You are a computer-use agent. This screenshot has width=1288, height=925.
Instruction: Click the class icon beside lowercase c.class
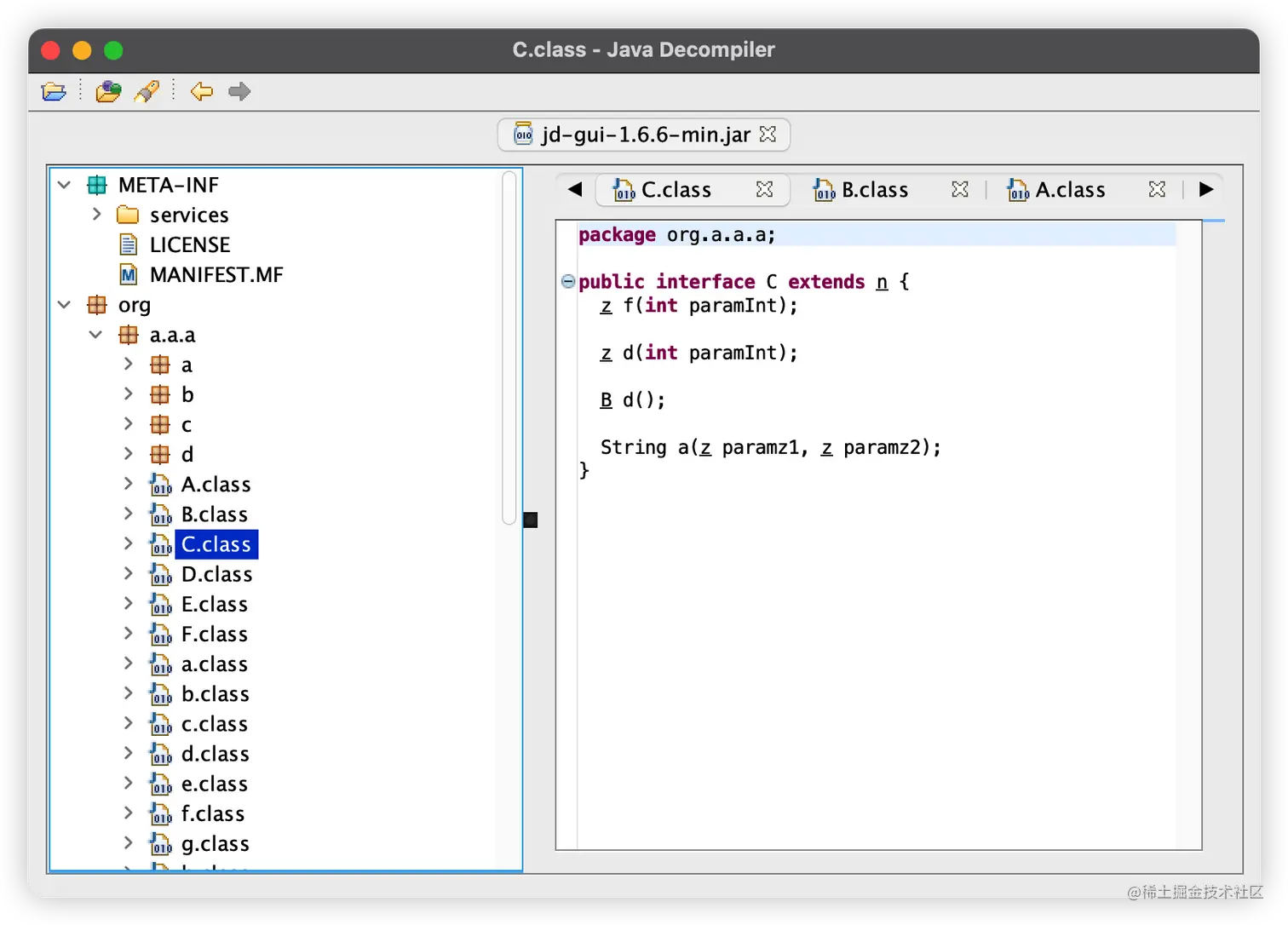[161, 724]
